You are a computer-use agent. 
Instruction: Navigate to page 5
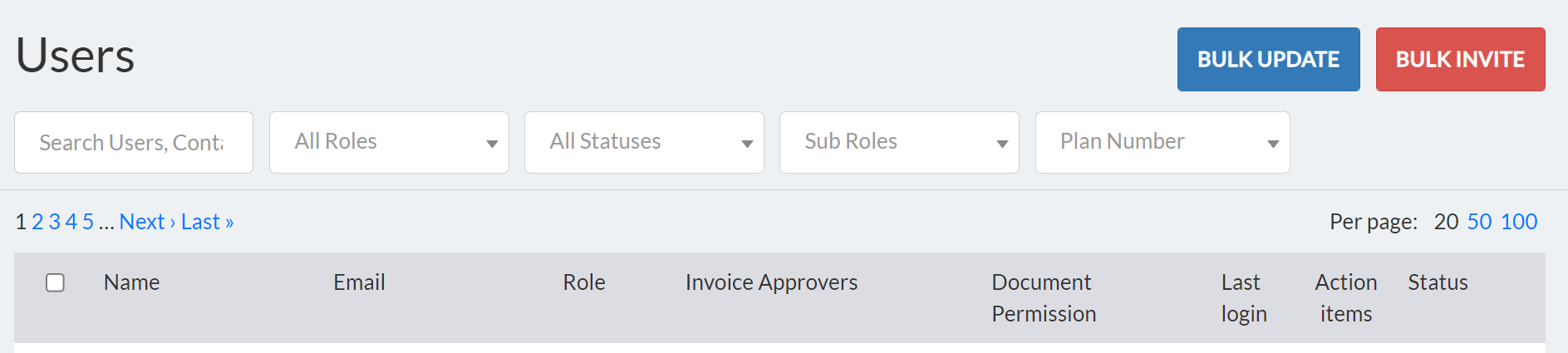(88, 222)
